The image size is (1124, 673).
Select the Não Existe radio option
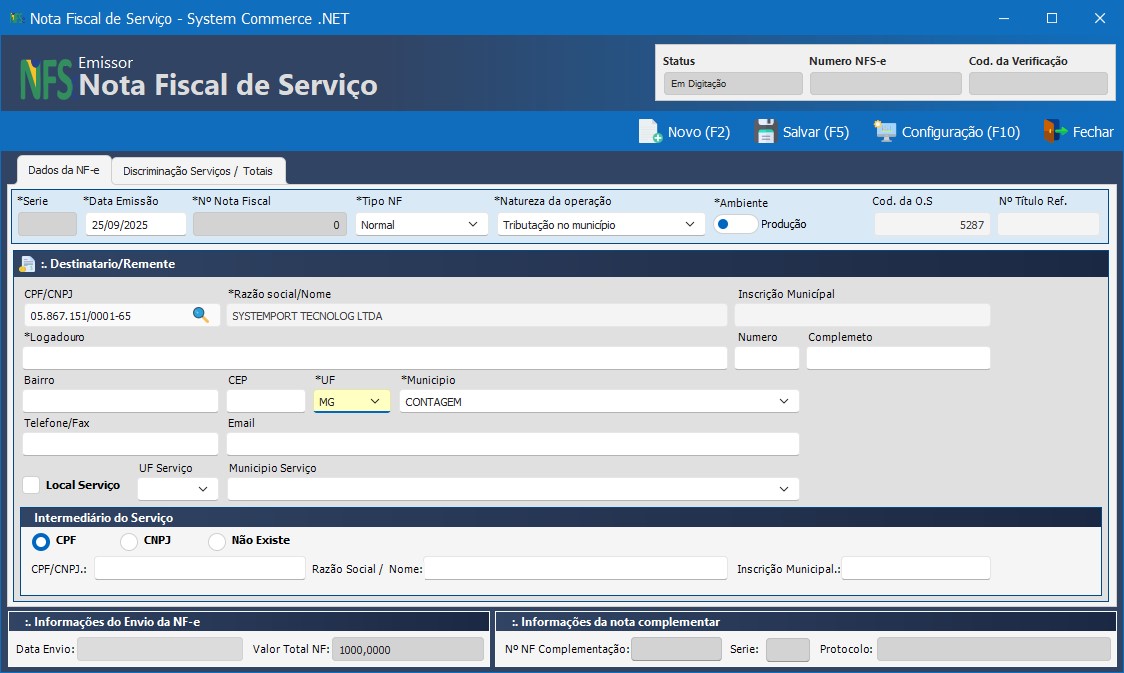[216, 540]
